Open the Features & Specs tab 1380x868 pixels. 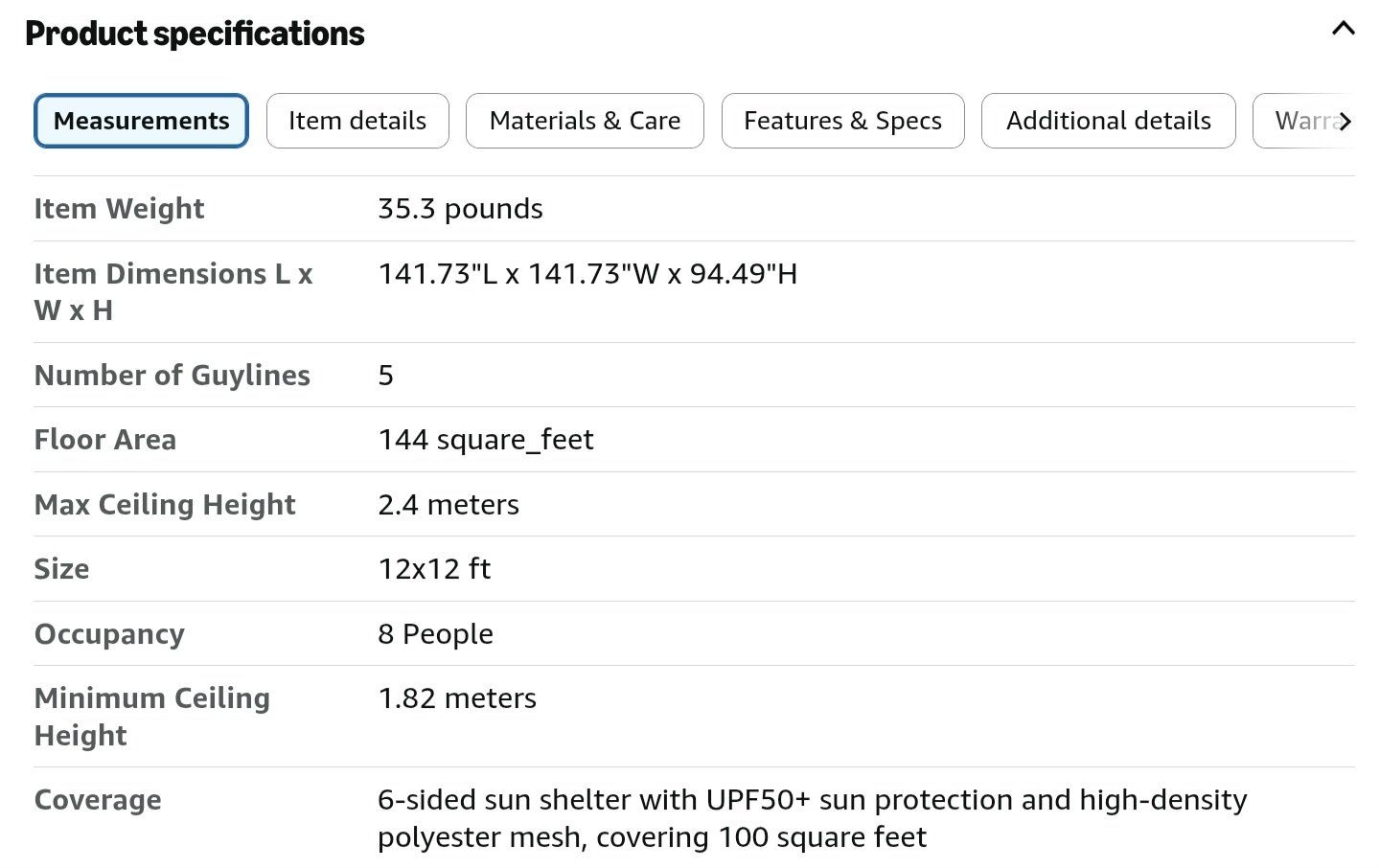[x=842, y=121]
